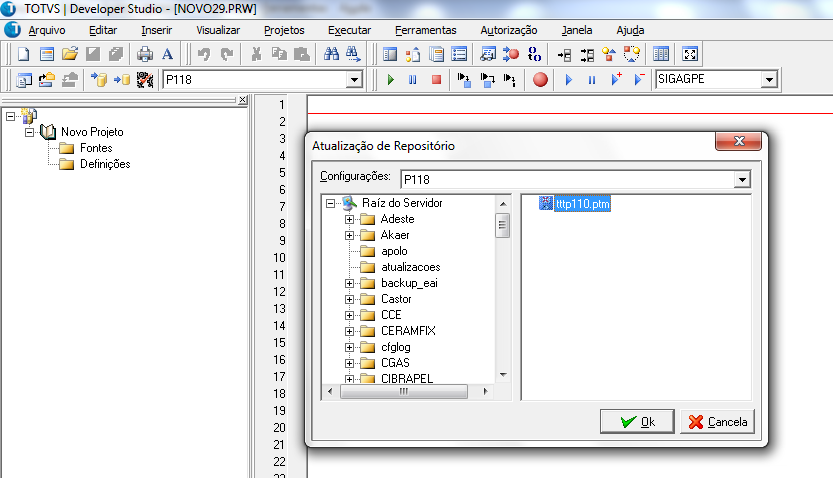
Task: Click the fullscreen expand arrows icon
Action: [690, 54]
